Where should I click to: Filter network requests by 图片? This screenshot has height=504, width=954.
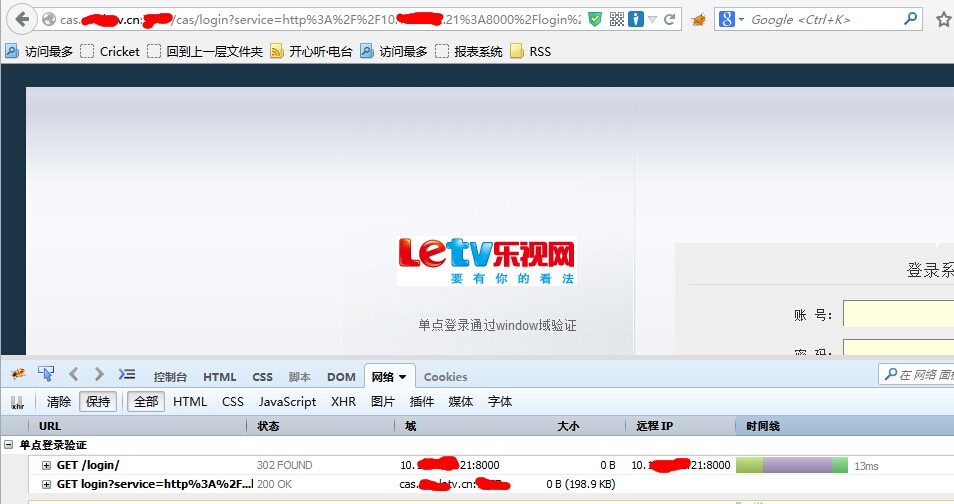383,402
